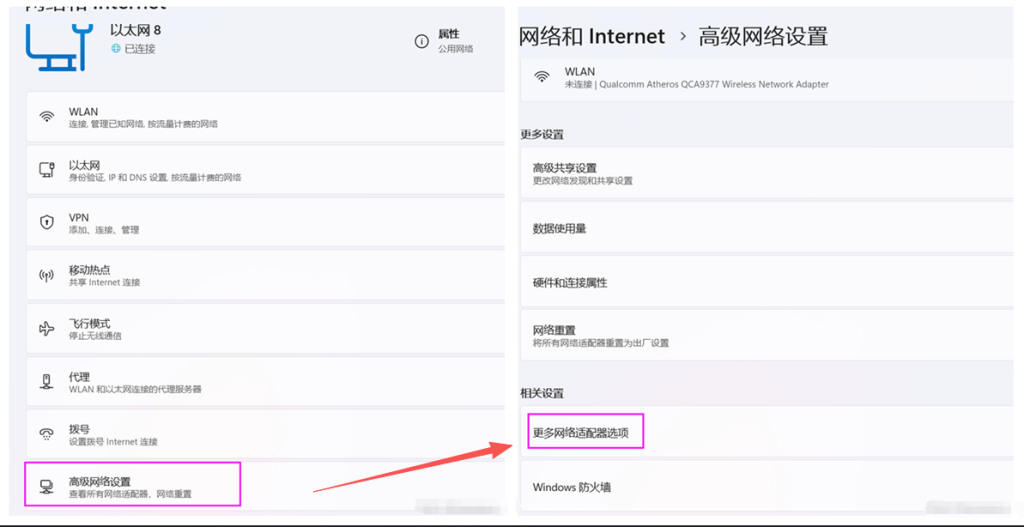Open 拨号 settings row
Image resolution: width=1024 pixels, height=527 pixels.
(265, 434)
